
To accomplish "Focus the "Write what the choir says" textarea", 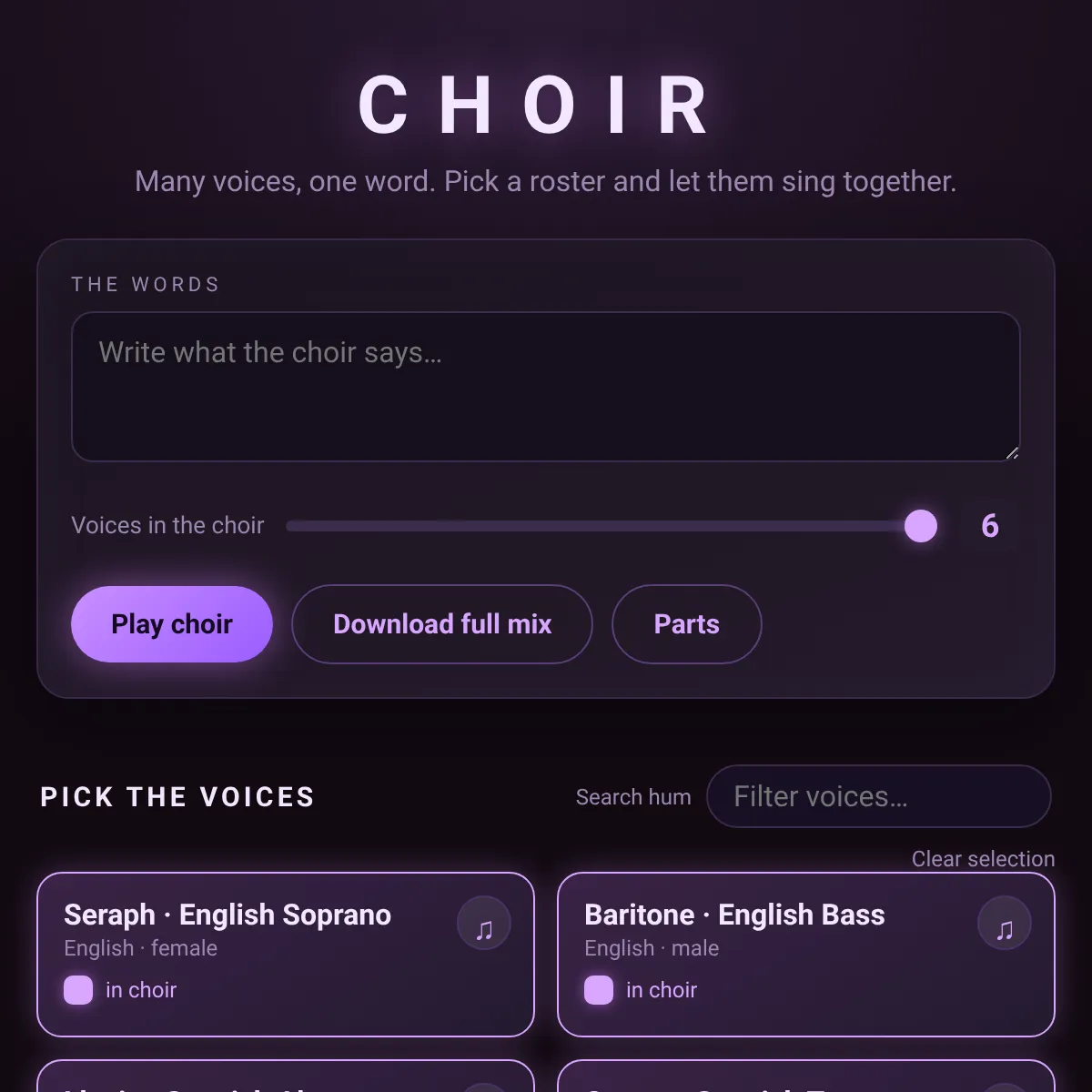I will click(x=546, y=387).
